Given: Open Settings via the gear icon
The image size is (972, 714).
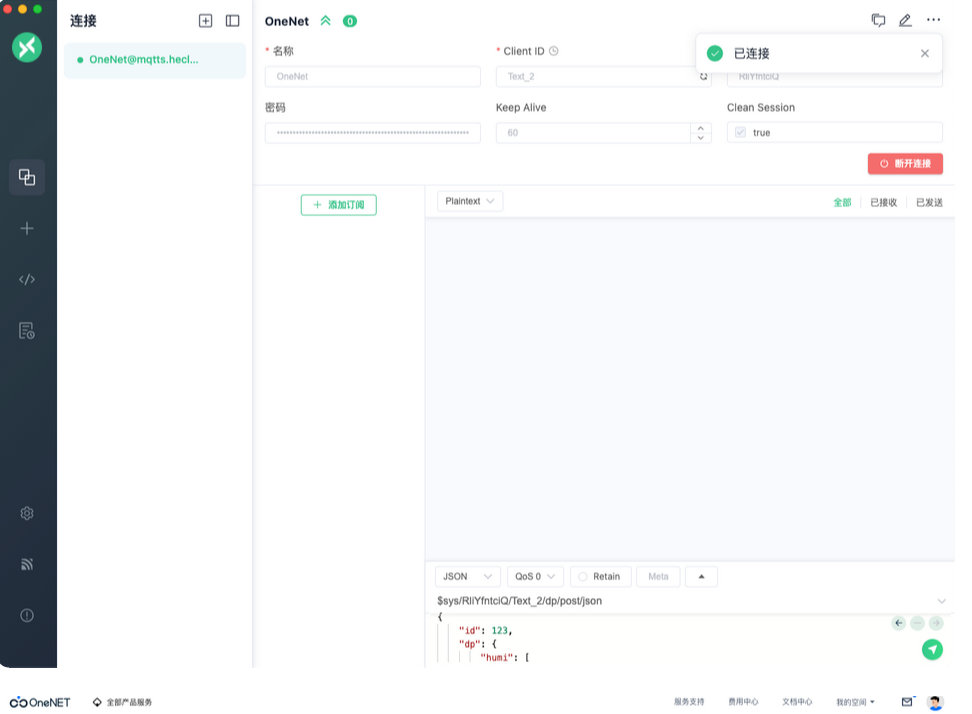Looking at the screenshot, I should [27, 513].
